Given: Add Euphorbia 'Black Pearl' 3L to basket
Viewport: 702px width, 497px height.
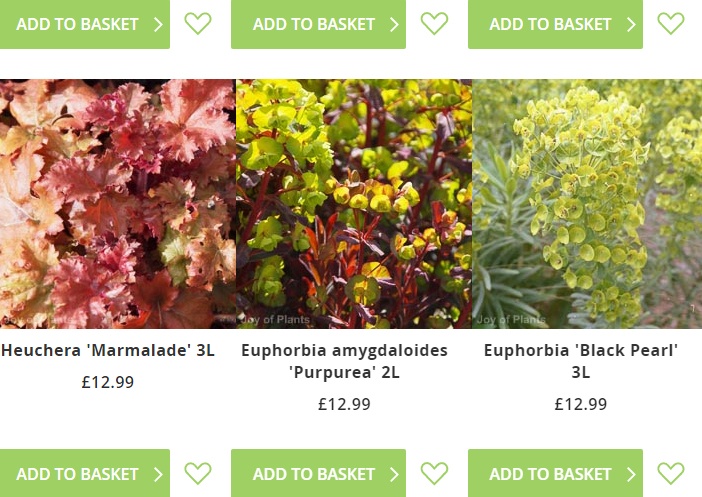Looking at the screenshot, I should click(555, 473).
